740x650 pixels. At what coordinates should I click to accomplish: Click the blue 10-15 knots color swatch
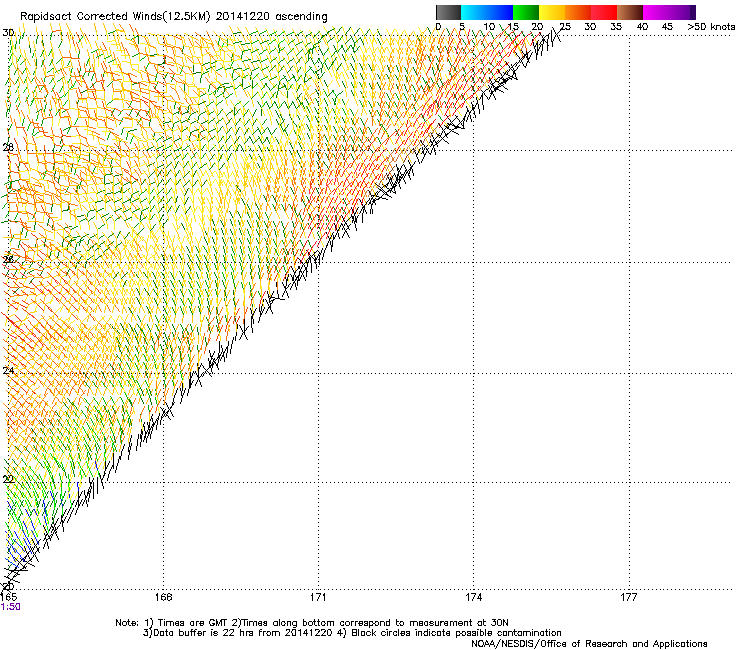[x=500, y=12]
